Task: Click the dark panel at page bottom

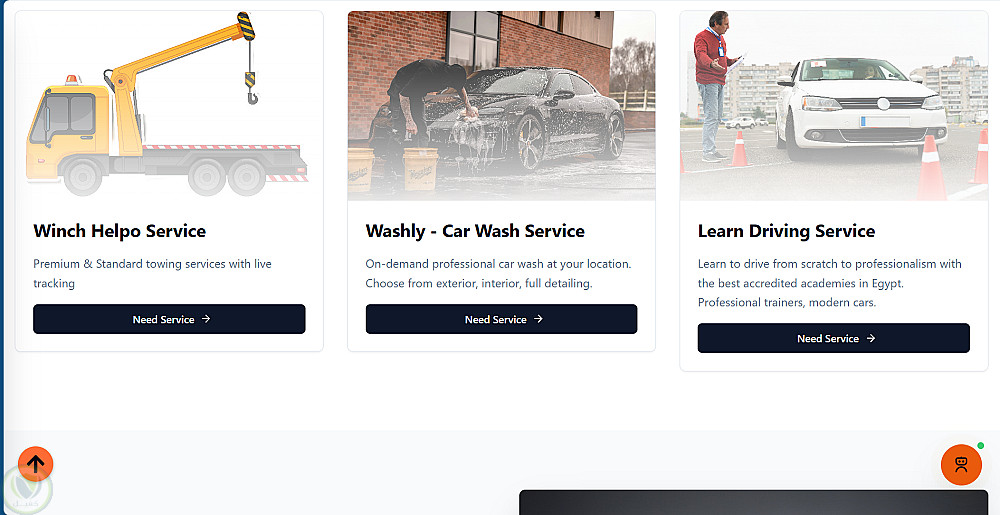Action: click(754, 502)
